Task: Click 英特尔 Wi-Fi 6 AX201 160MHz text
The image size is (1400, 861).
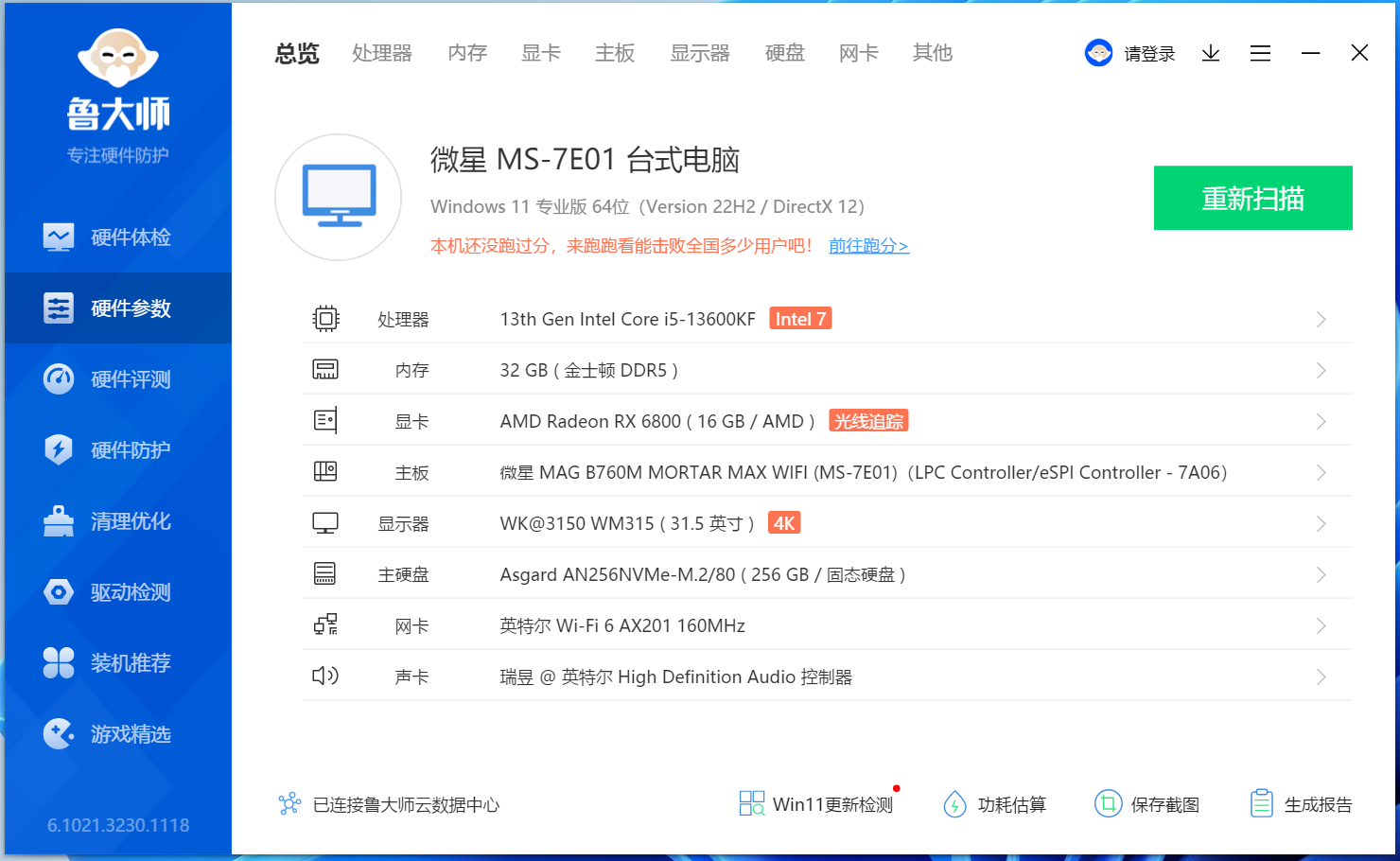Action: click(622, 626)
